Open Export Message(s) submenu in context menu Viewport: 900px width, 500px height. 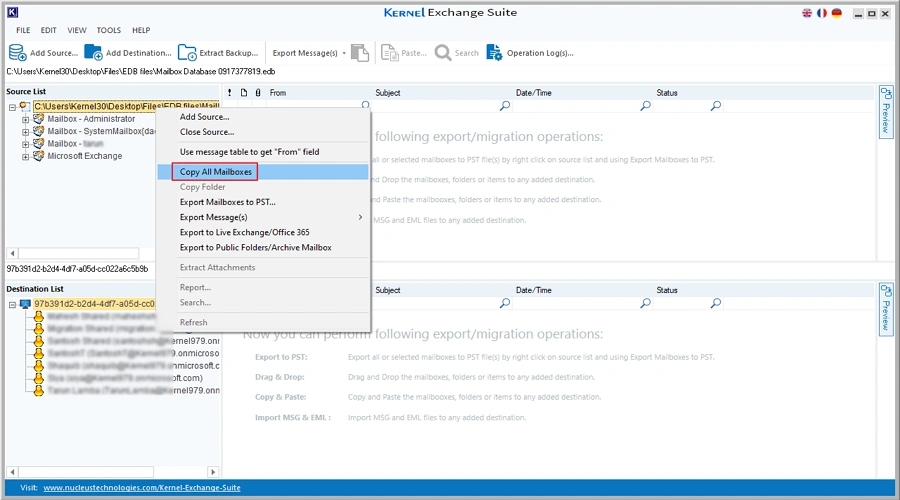point(270,217)
